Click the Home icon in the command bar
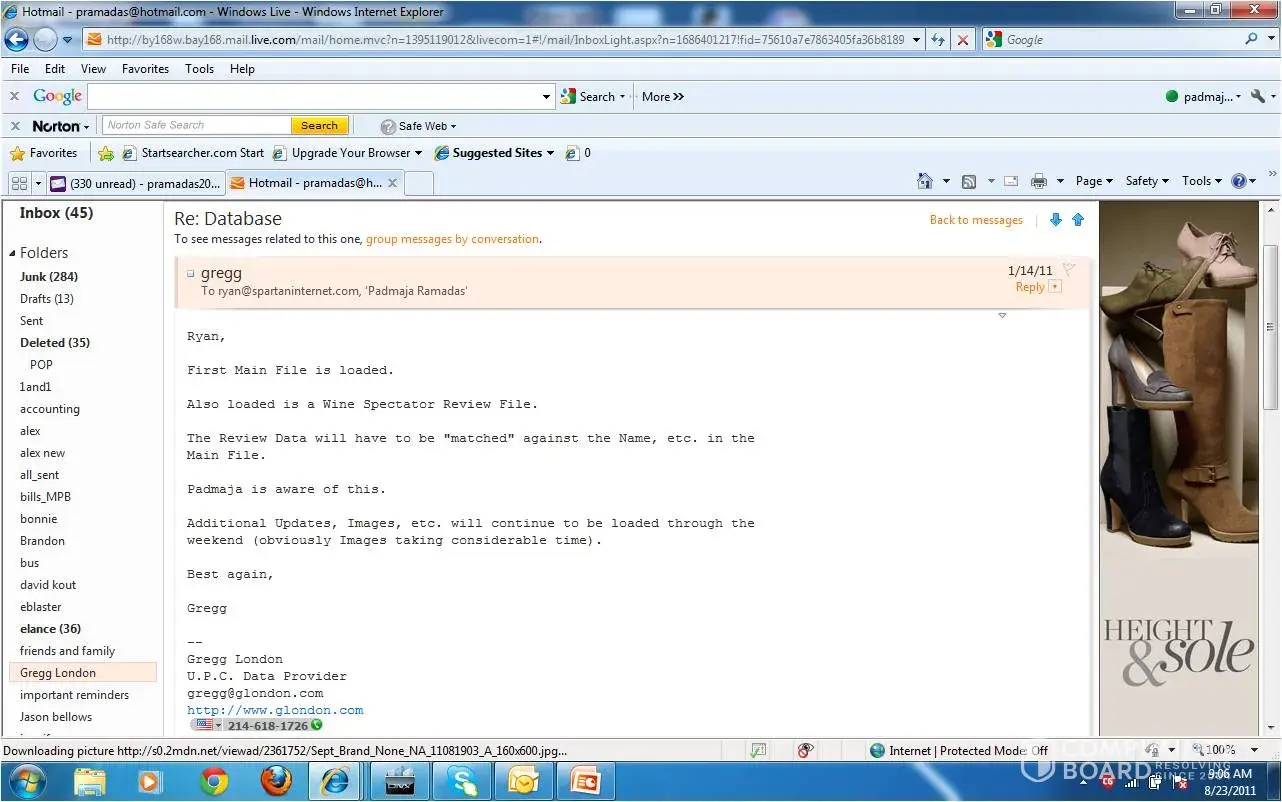Screen dimensions: 1282x802 click(x=926, y=181)
